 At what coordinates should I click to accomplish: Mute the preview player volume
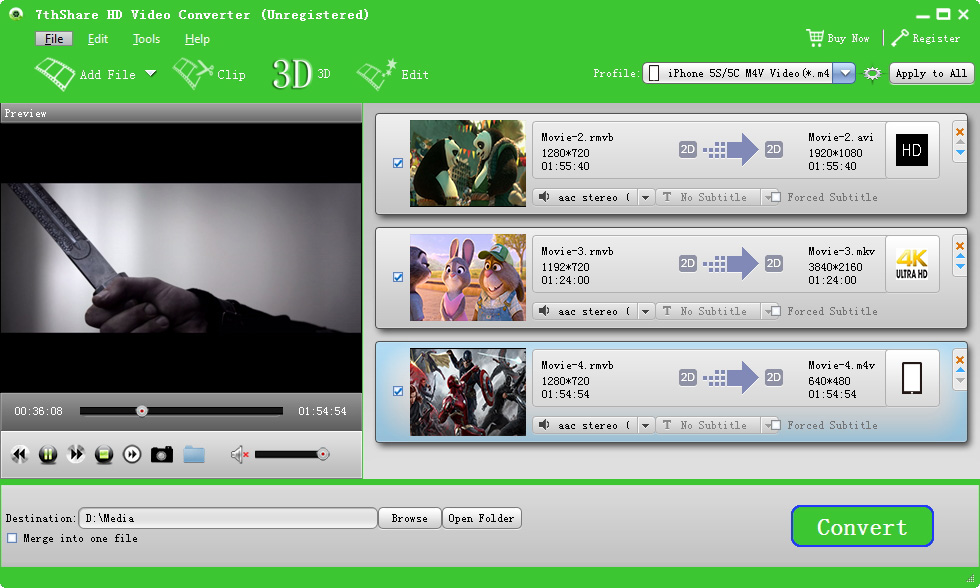click(x=240, y=455)
